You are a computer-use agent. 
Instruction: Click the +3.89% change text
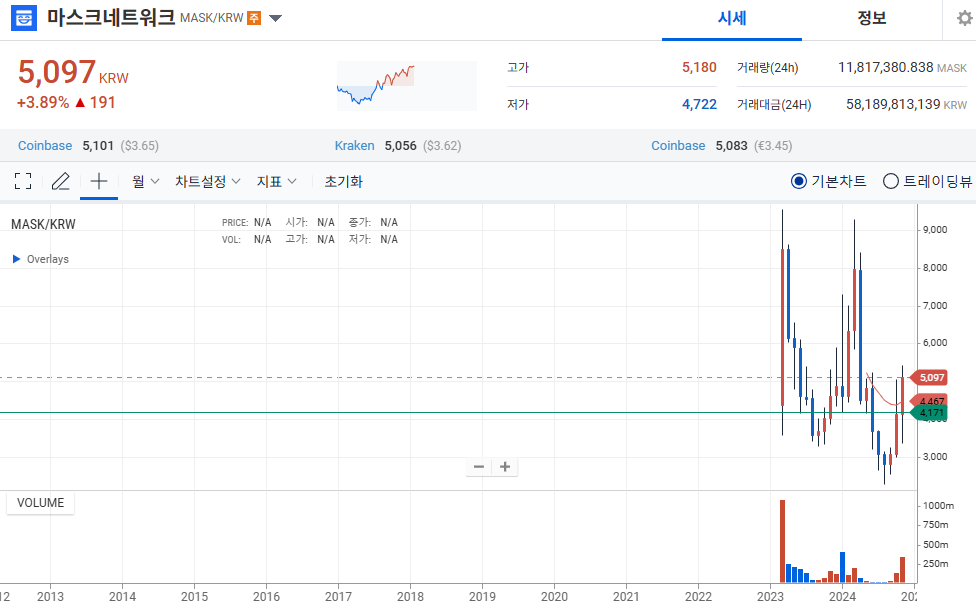pyautogui.click(x=43, y=102)
